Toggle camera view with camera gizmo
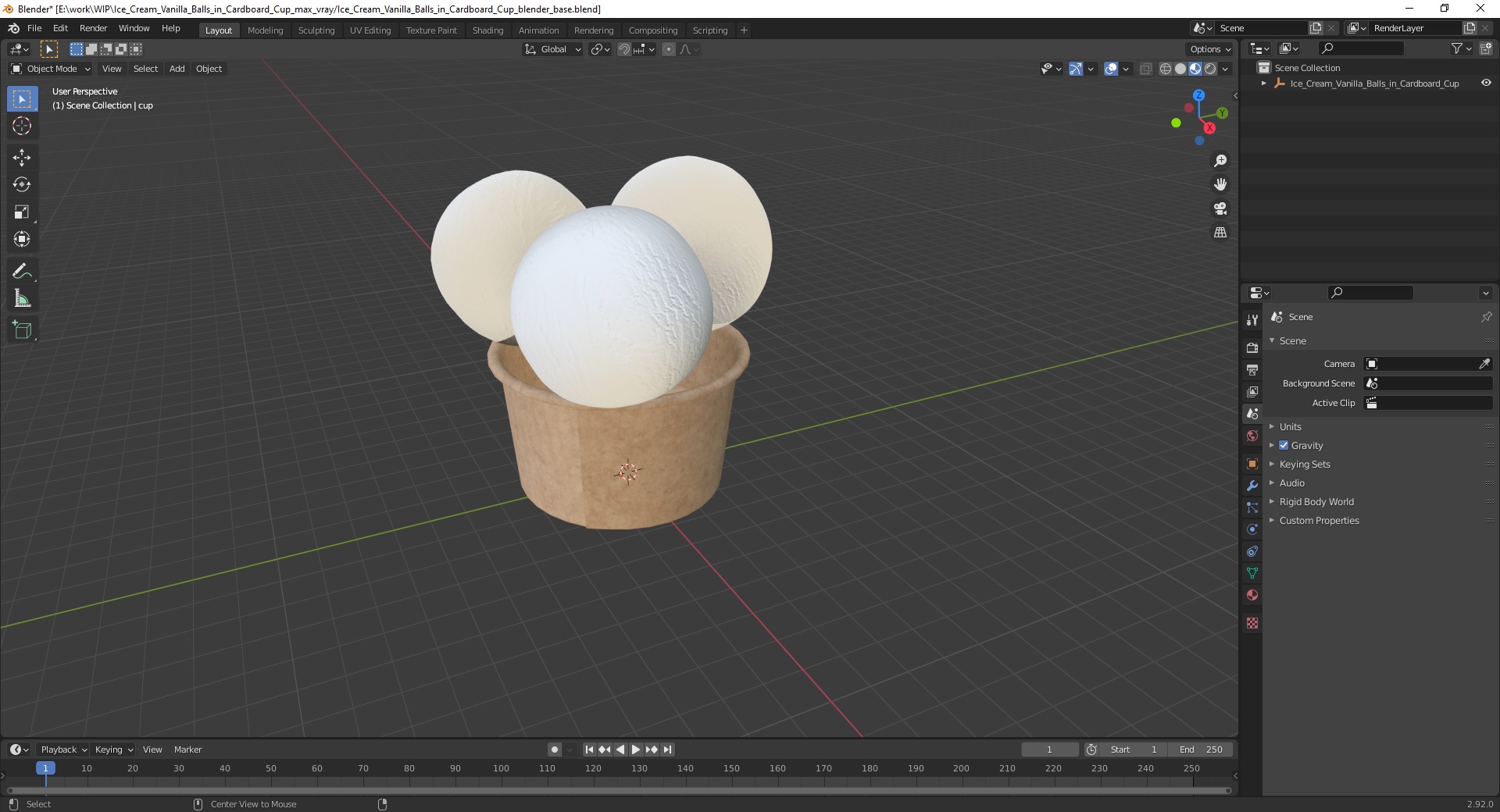 pos(1220,208)
